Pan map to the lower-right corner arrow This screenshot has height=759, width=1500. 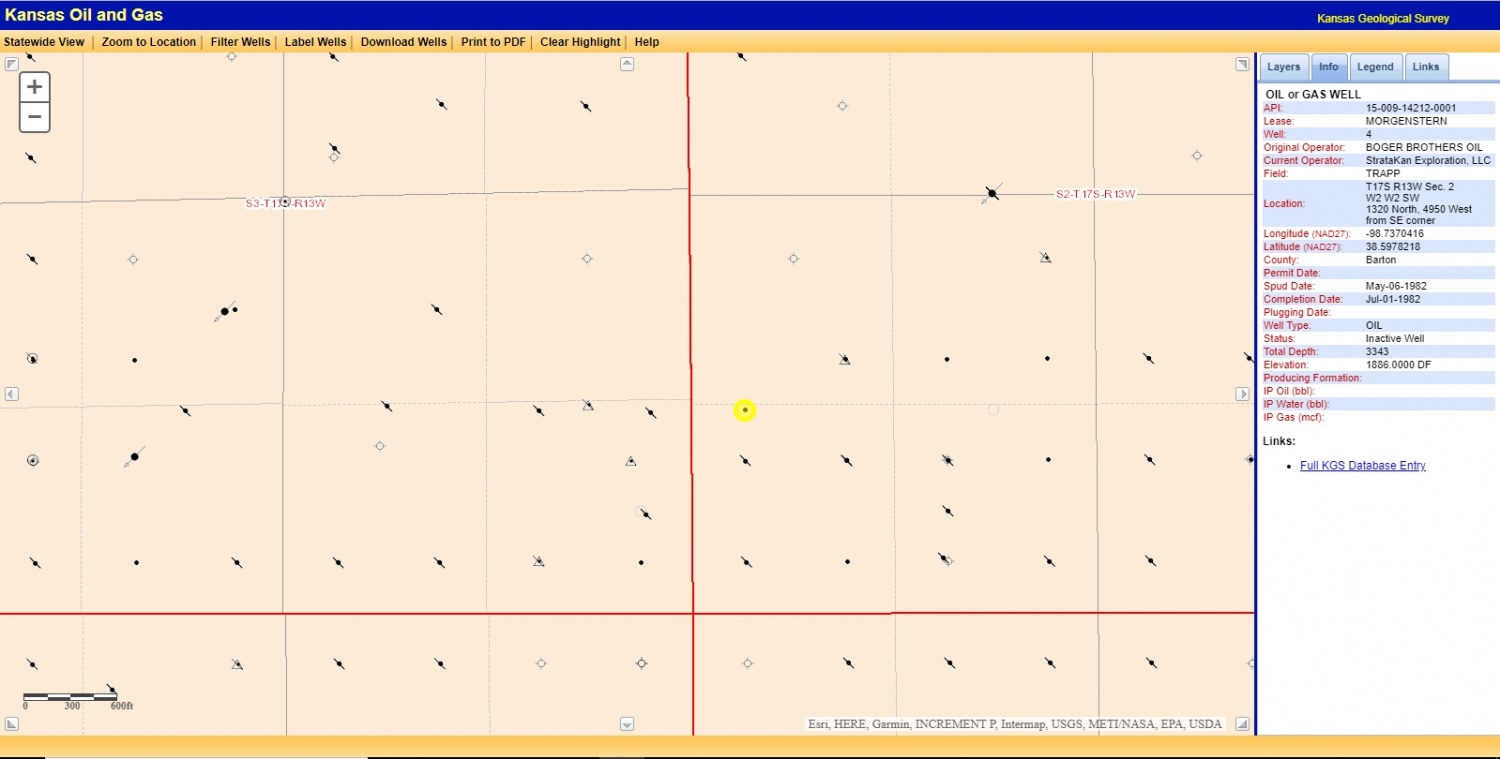pyautogui.click(x=1242, y=724)
